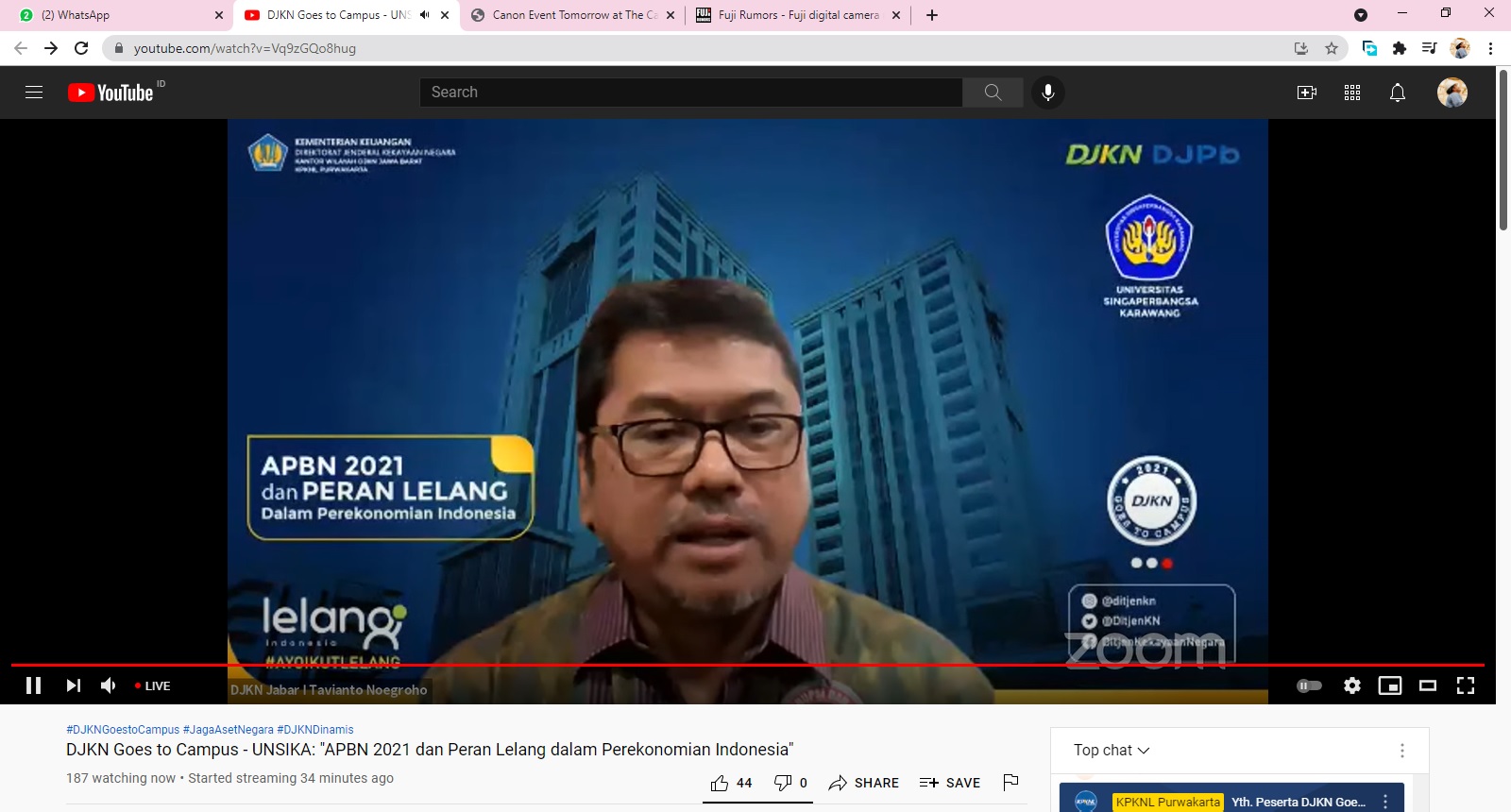This screenshot has height=812, width=1511.
Task: Open video player settings gear
Action: [x=1352, y=685]
